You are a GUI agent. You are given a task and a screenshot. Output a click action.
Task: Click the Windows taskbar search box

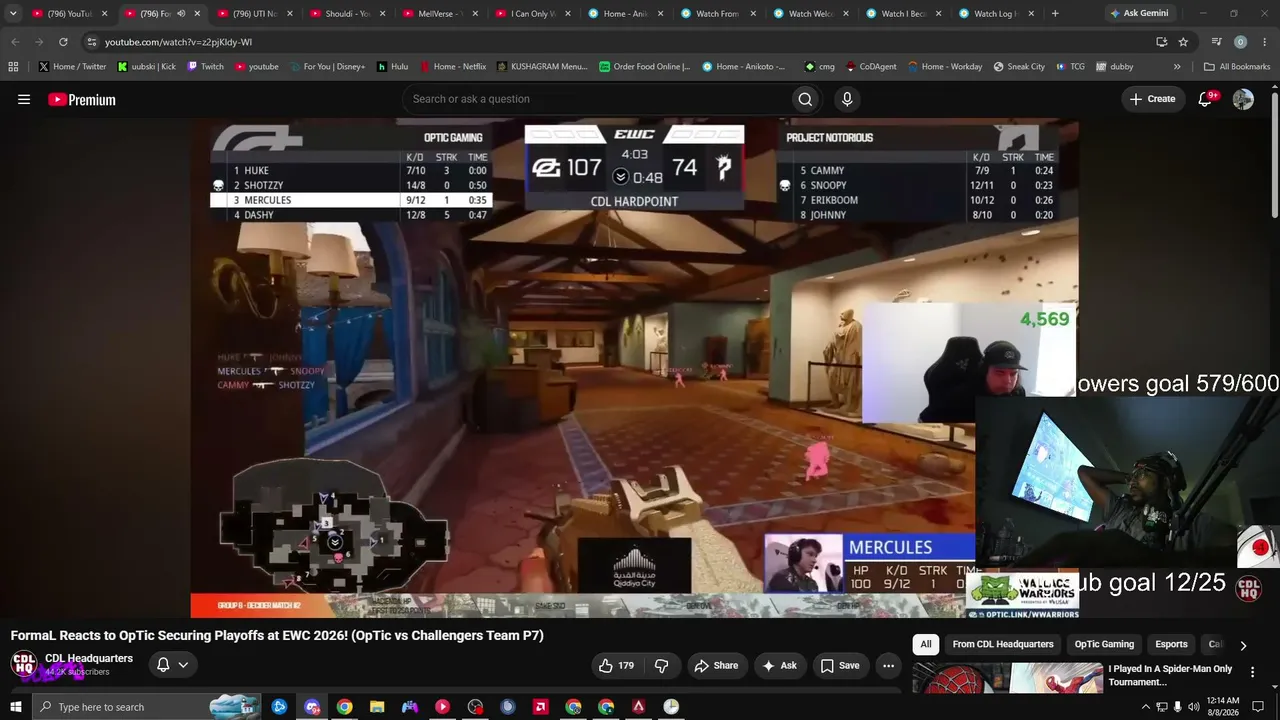(x=146, y=707)
